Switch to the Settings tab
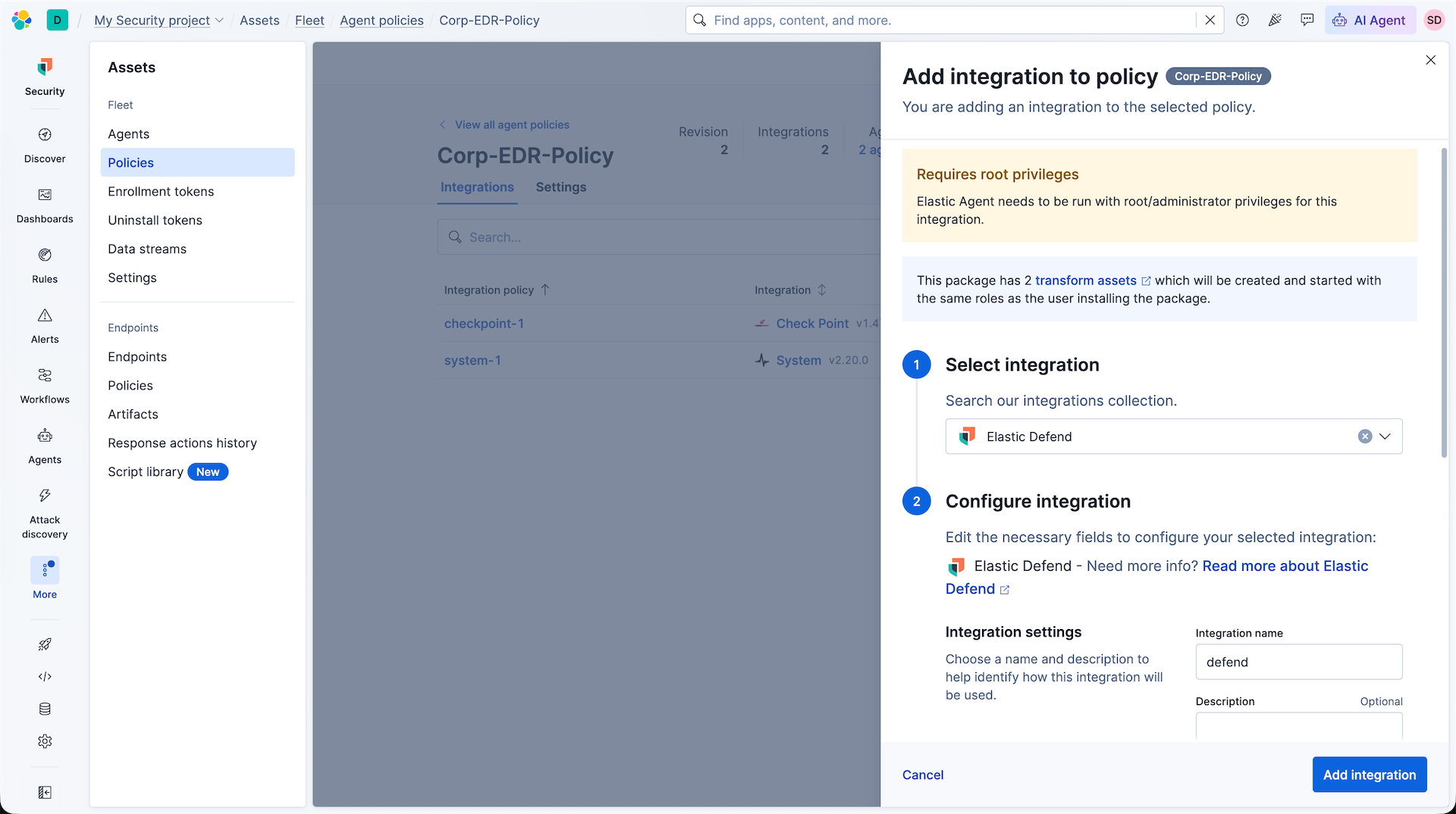The height and width of the screenshot is (814, 1456). (560, 187)
